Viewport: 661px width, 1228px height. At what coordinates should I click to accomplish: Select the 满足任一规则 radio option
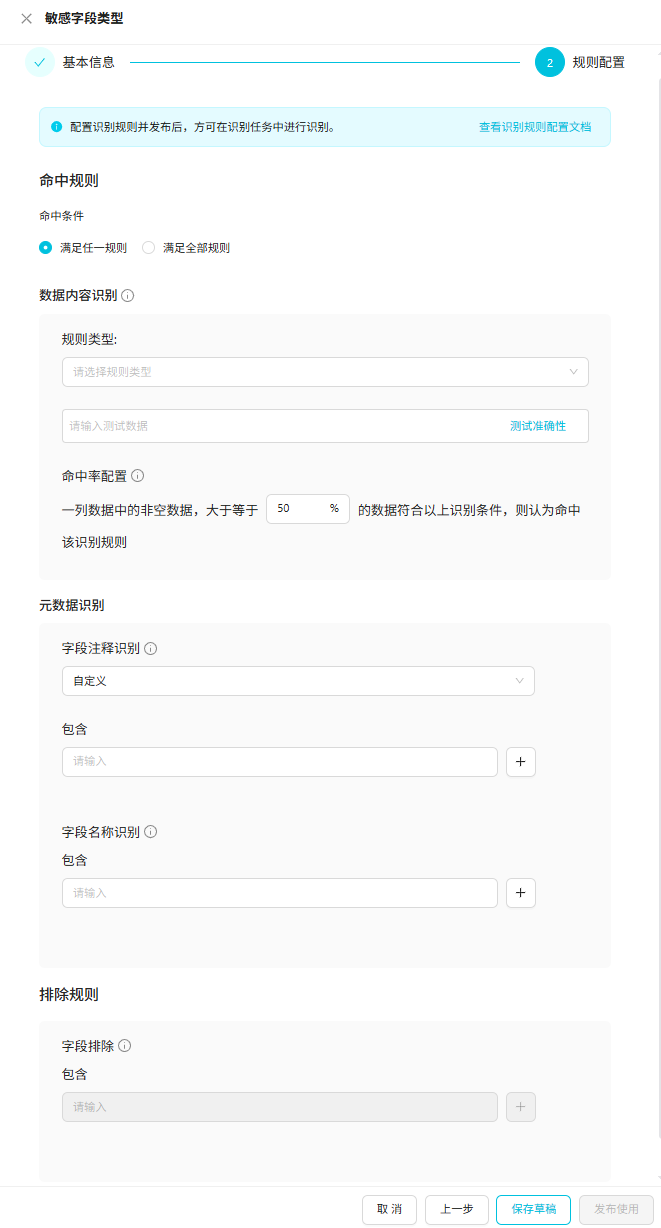[45, 248]
